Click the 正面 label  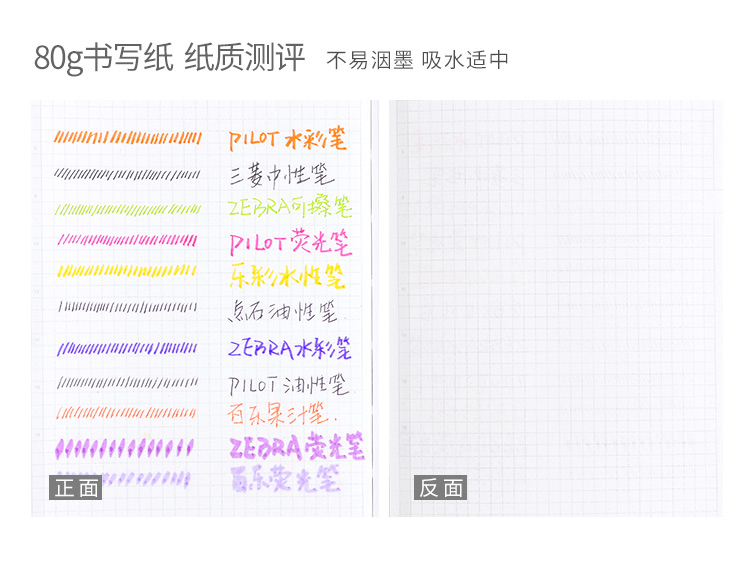[x=76, y=487]
